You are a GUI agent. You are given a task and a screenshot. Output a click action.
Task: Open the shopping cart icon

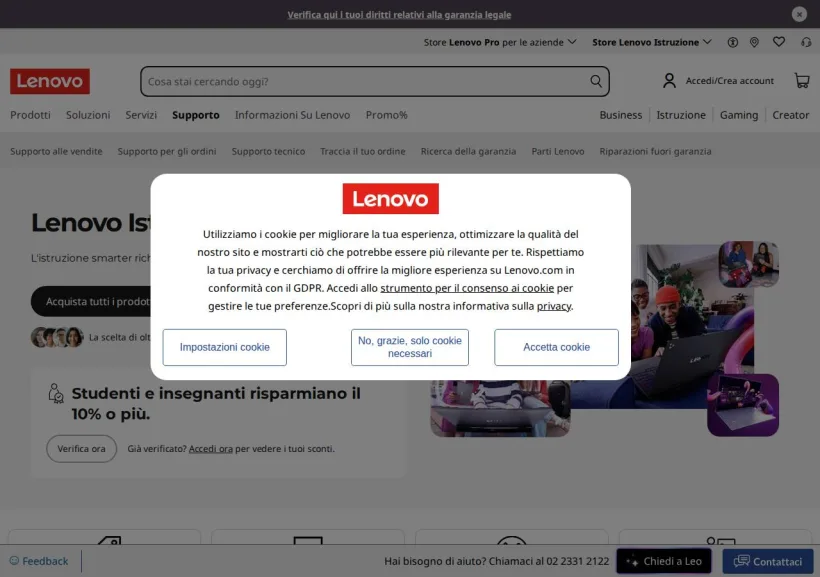pos(802,81)
